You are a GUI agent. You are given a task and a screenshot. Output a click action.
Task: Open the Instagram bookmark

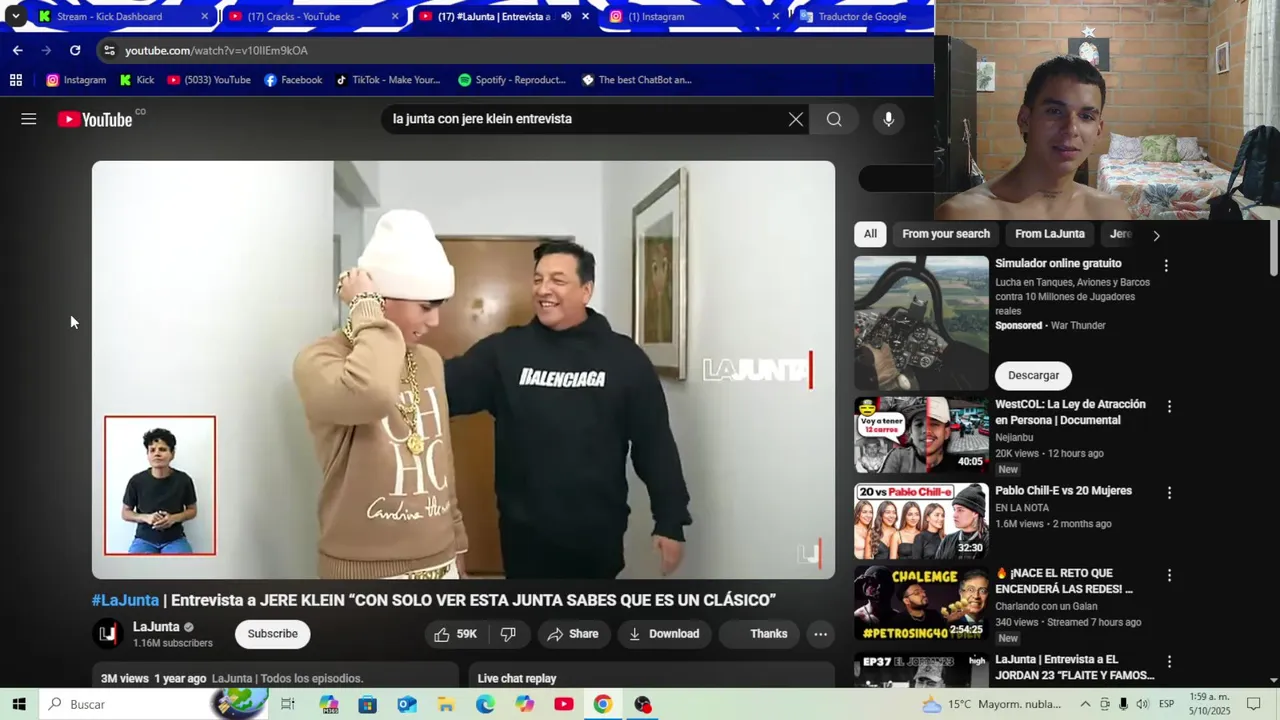pos(76,80)
